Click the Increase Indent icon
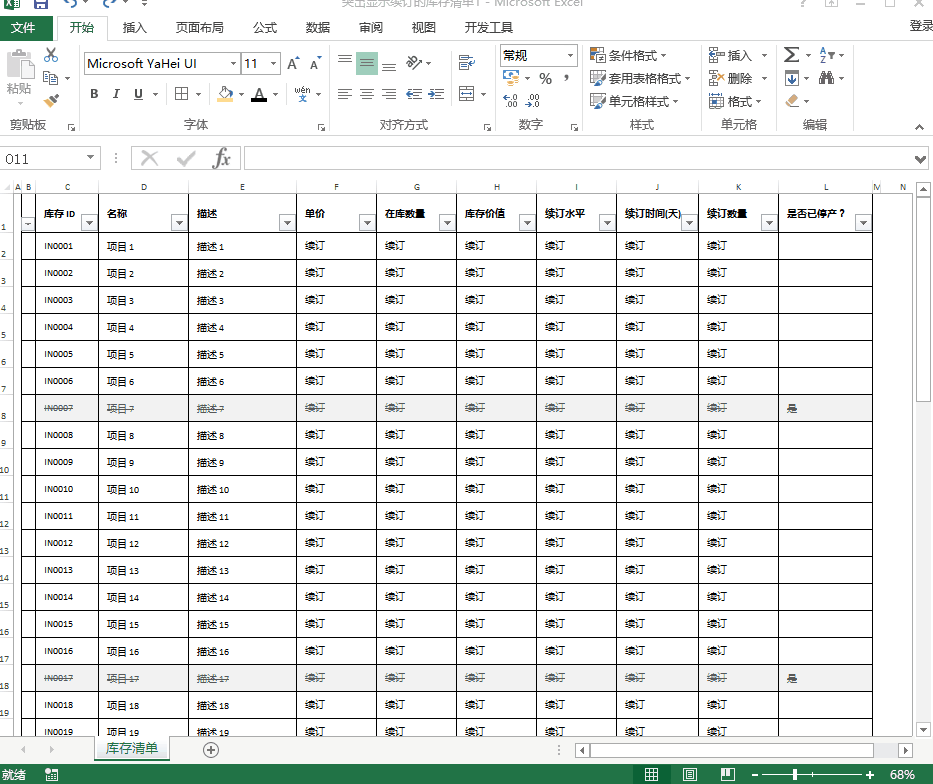This screenshot has width=933, height=784. tap(436, 94)
